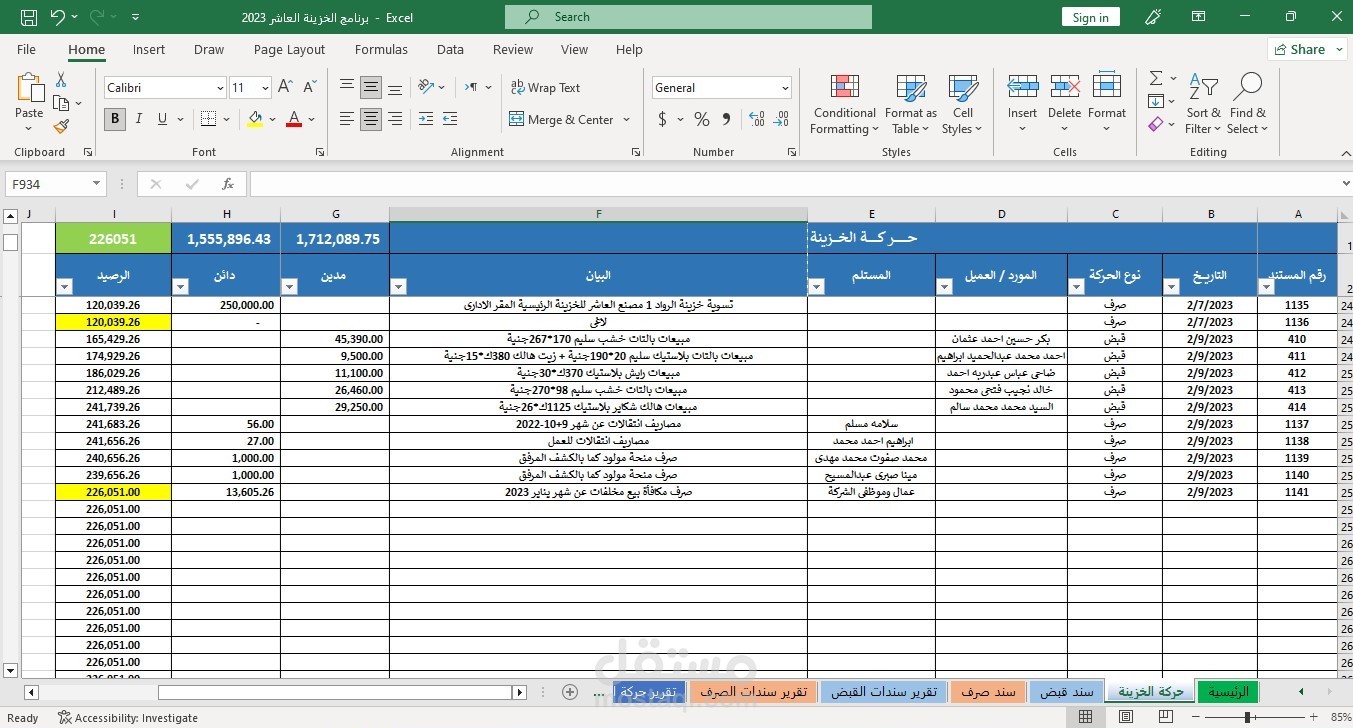The height and width of the screenshot is (728, 1353).
Task: Open the Merge & Center dropdown arrow
Action: coord(627,119)
